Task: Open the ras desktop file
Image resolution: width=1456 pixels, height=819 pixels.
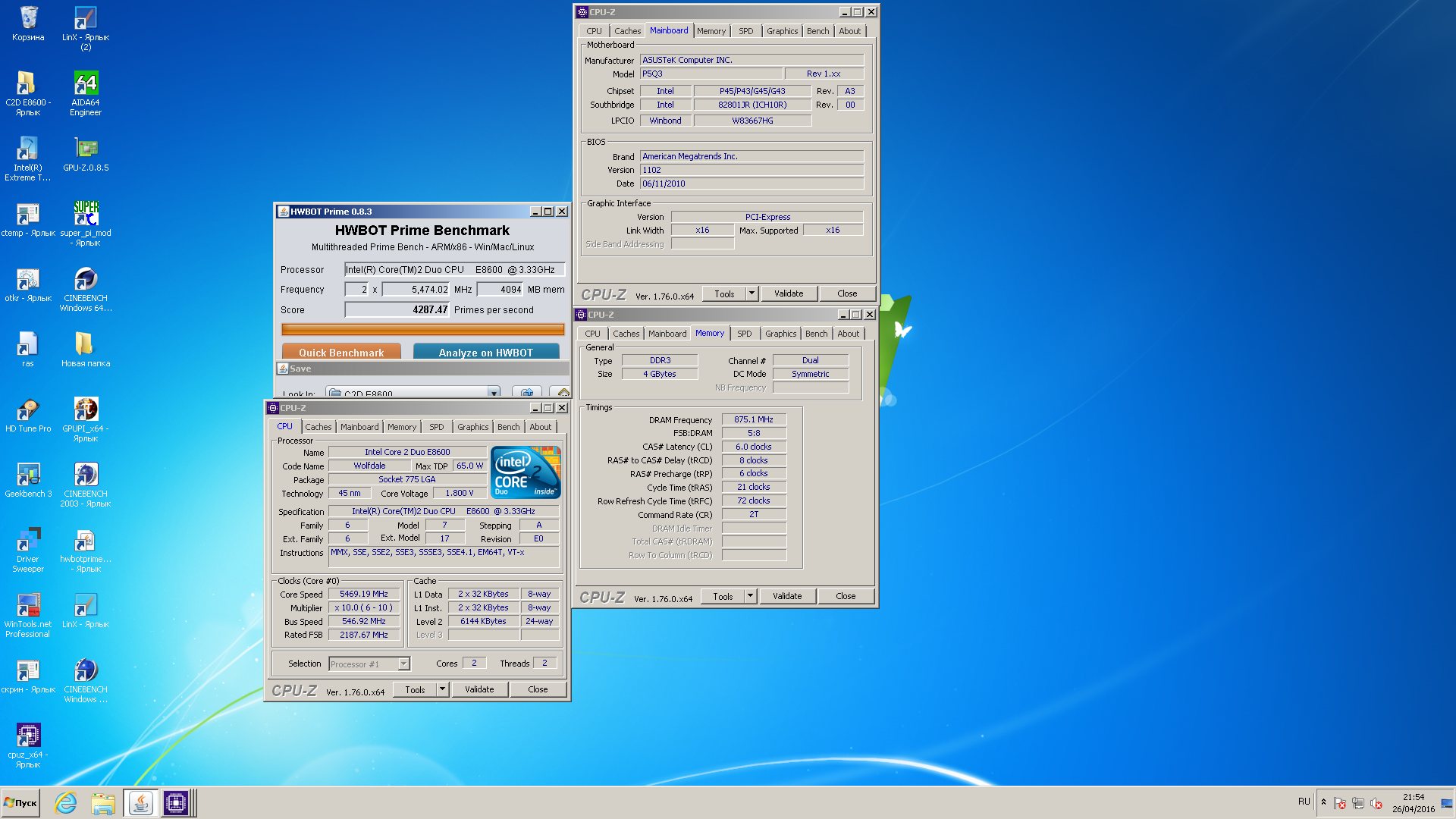Action: click(x=28, y=349)
